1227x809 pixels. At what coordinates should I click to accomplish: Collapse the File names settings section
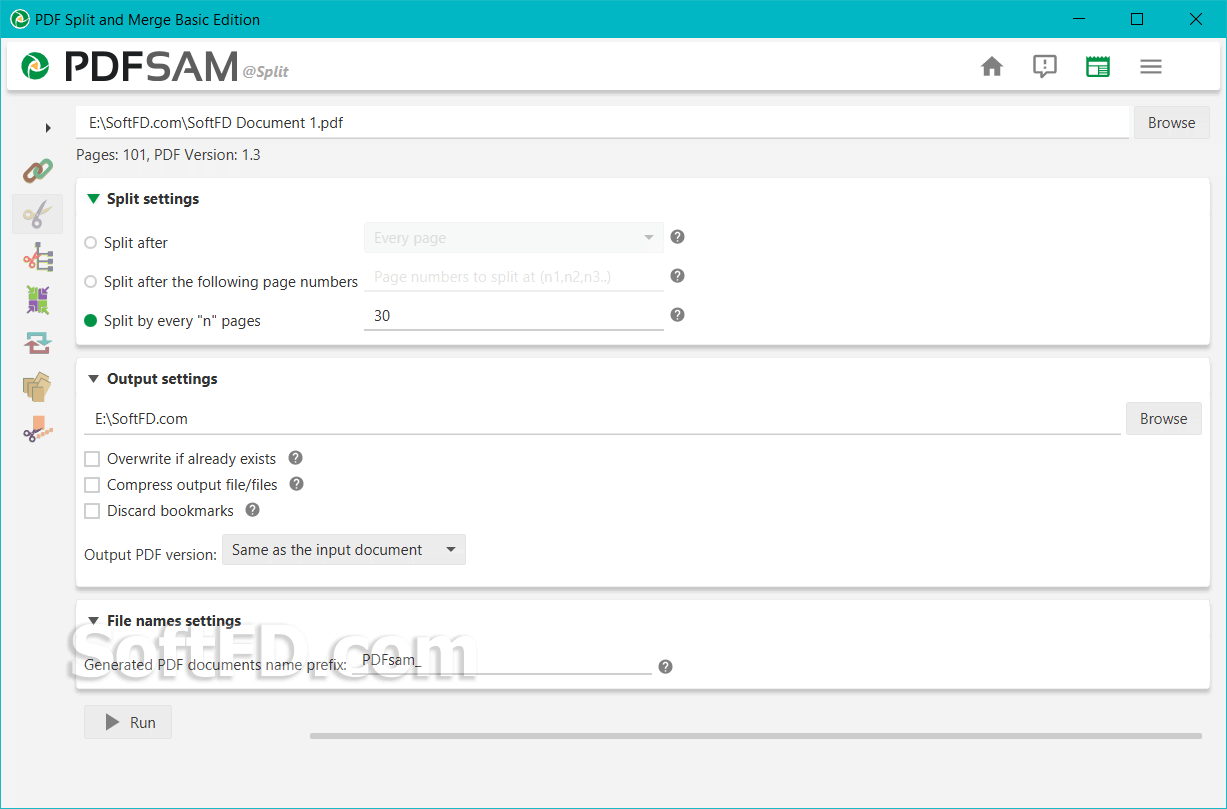pos(94,621)
